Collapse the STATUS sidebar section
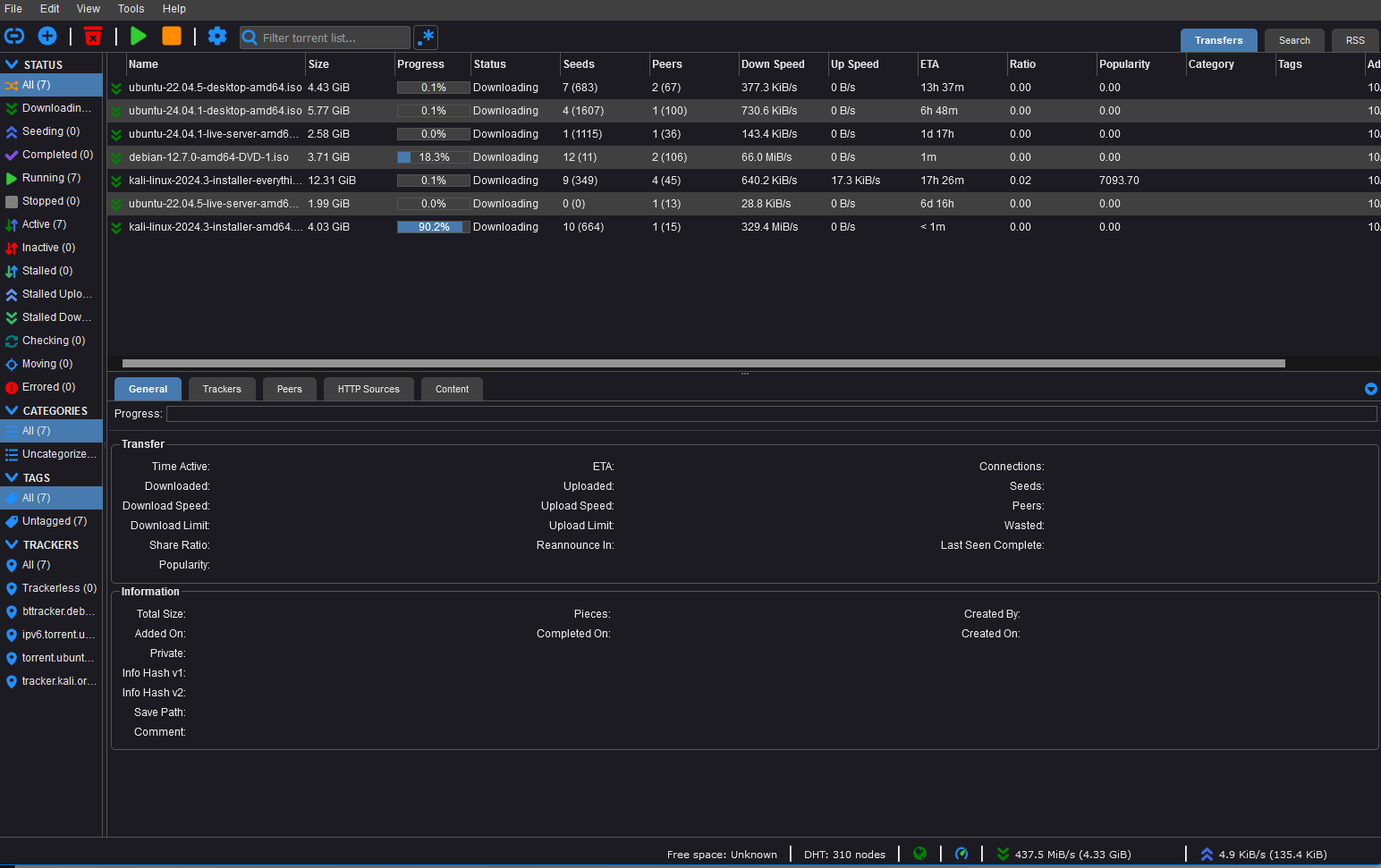This screenshot has width=1381, height=868. [x=12, y=64]
